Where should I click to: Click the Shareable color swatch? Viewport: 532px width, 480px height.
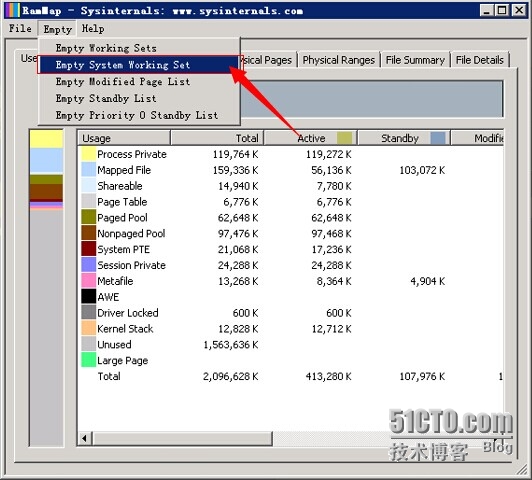(x=89, y=186)
